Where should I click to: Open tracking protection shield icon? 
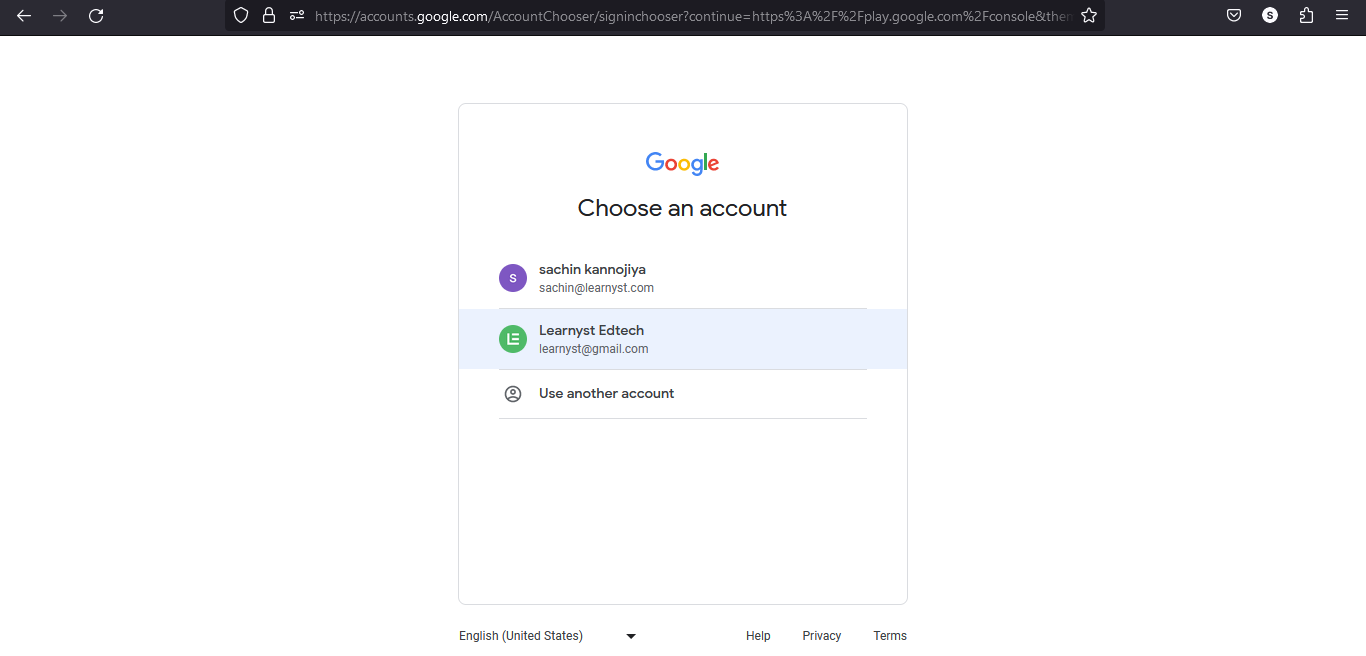point(240,16)
